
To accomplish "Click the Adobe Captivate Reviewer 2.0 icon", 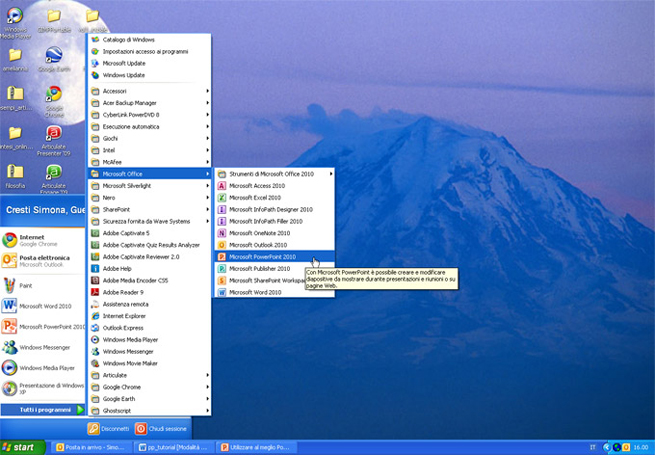I will coord(95,257).
